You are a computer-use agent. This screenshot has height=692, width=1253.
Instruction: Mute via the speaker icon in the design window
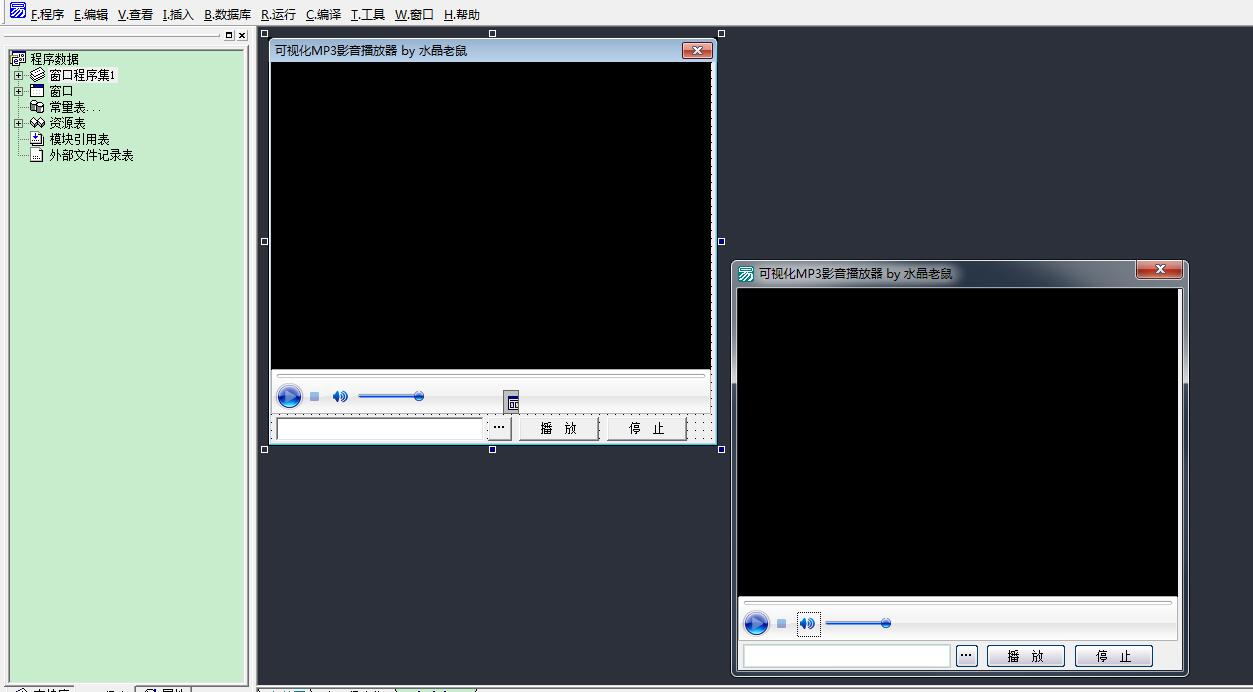coord(340,397)
